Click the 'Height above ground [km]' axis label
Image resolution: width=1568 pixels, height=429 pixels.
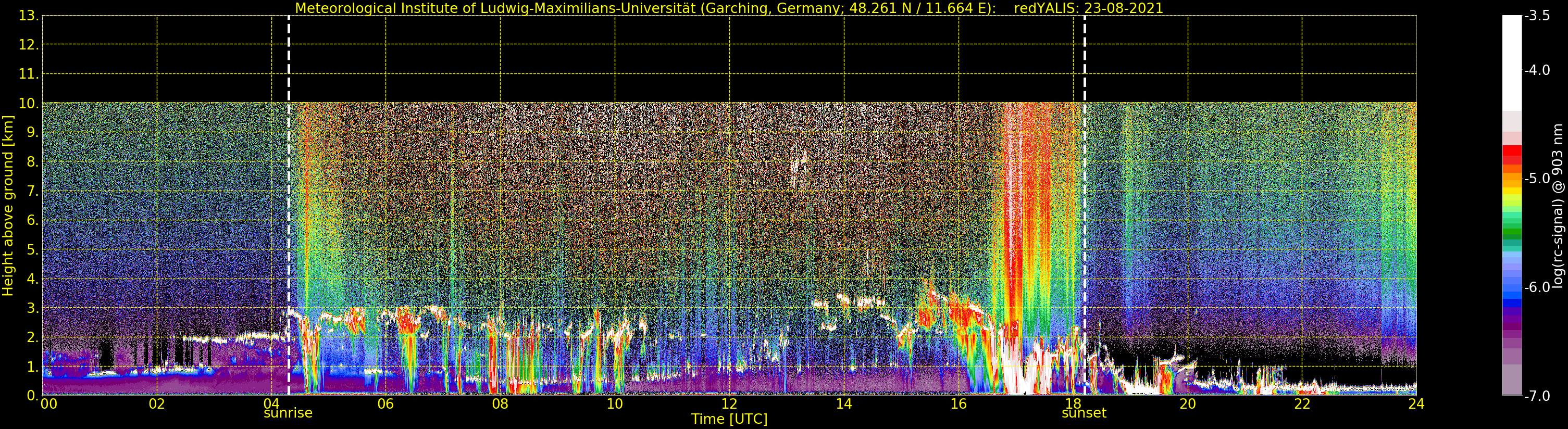(8, 206)
